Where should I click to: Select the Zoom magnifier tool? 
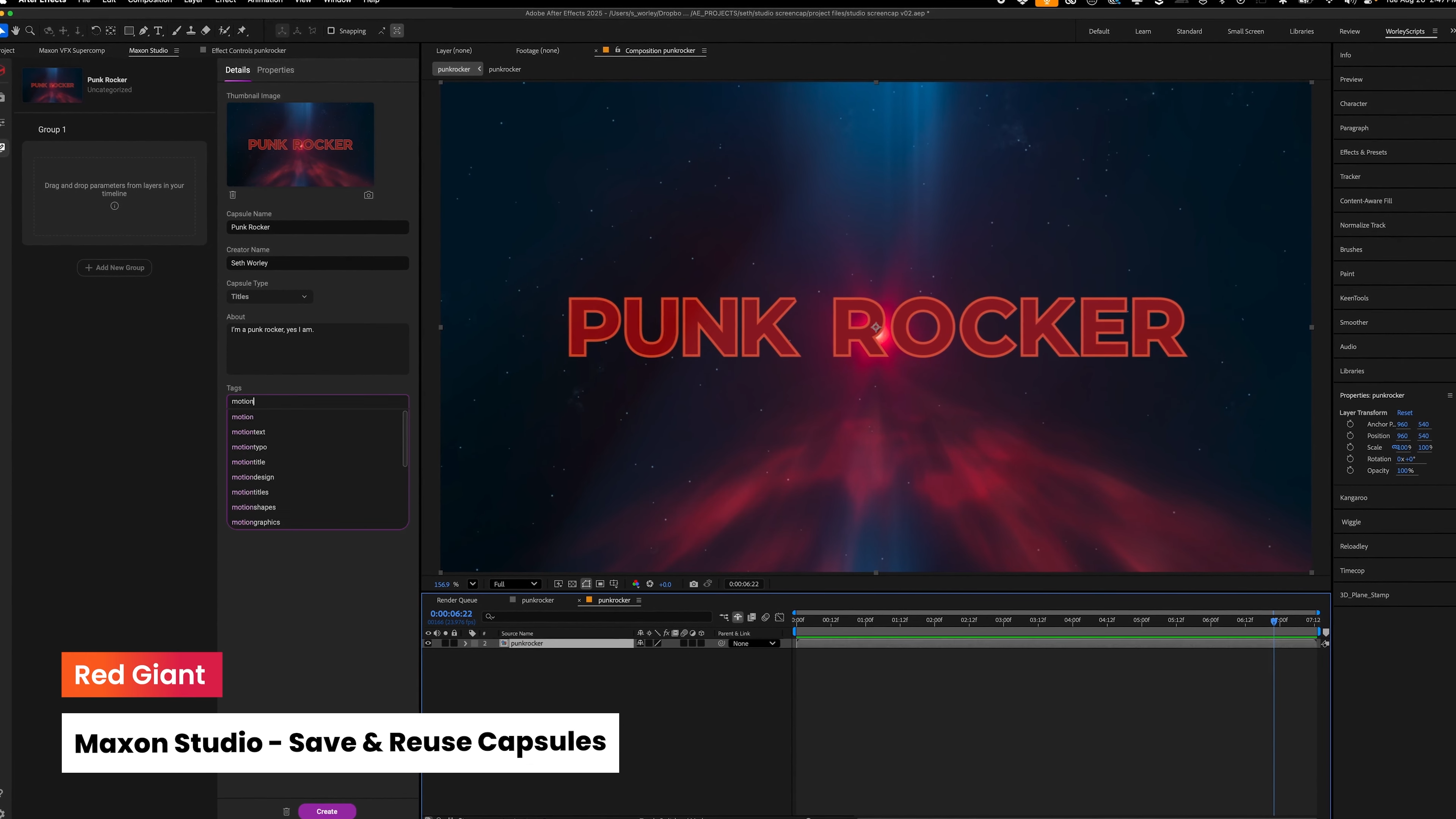(30, 30)
